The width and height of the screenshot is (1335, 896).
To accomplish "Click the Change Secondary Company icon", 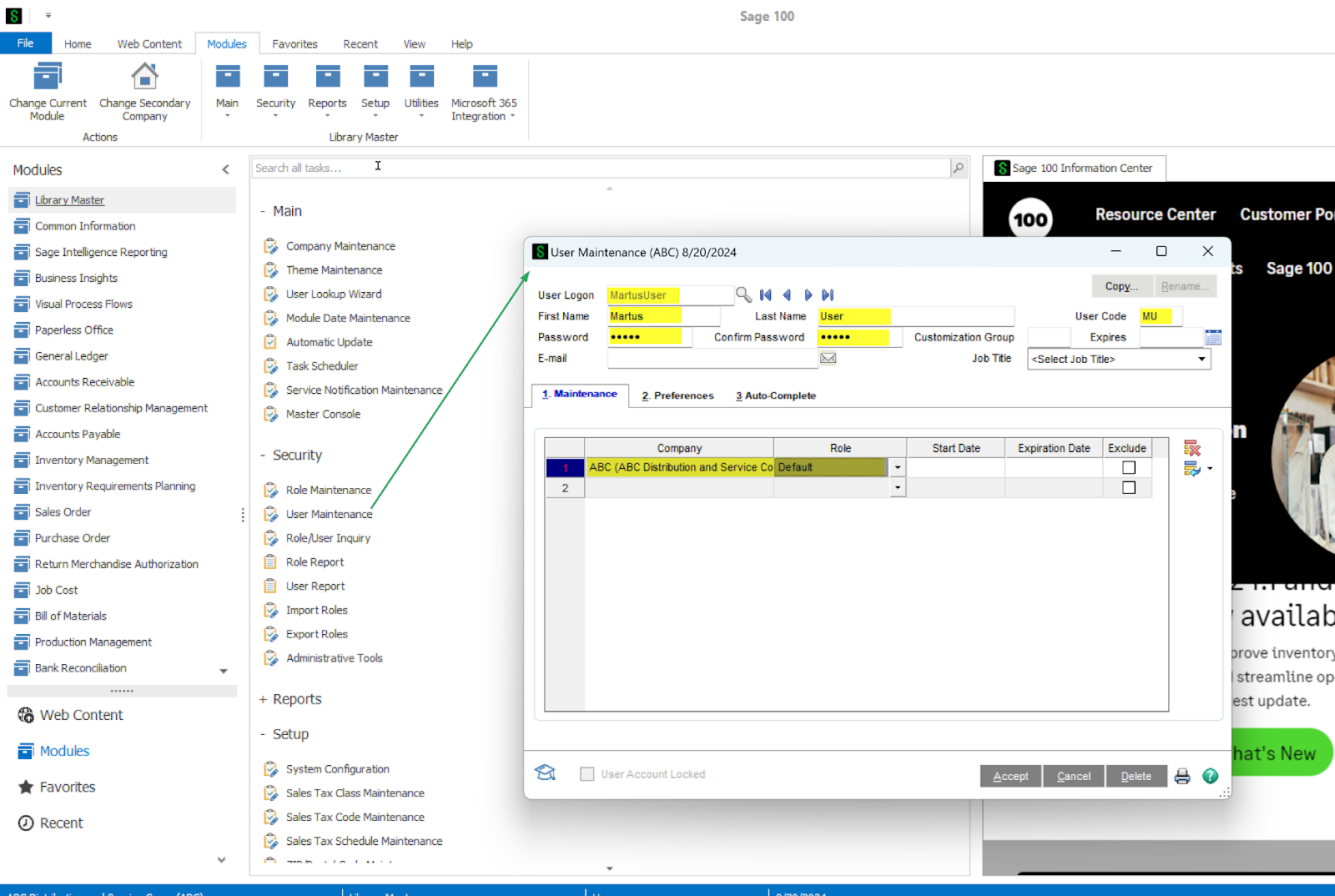I will coord(144,77).
